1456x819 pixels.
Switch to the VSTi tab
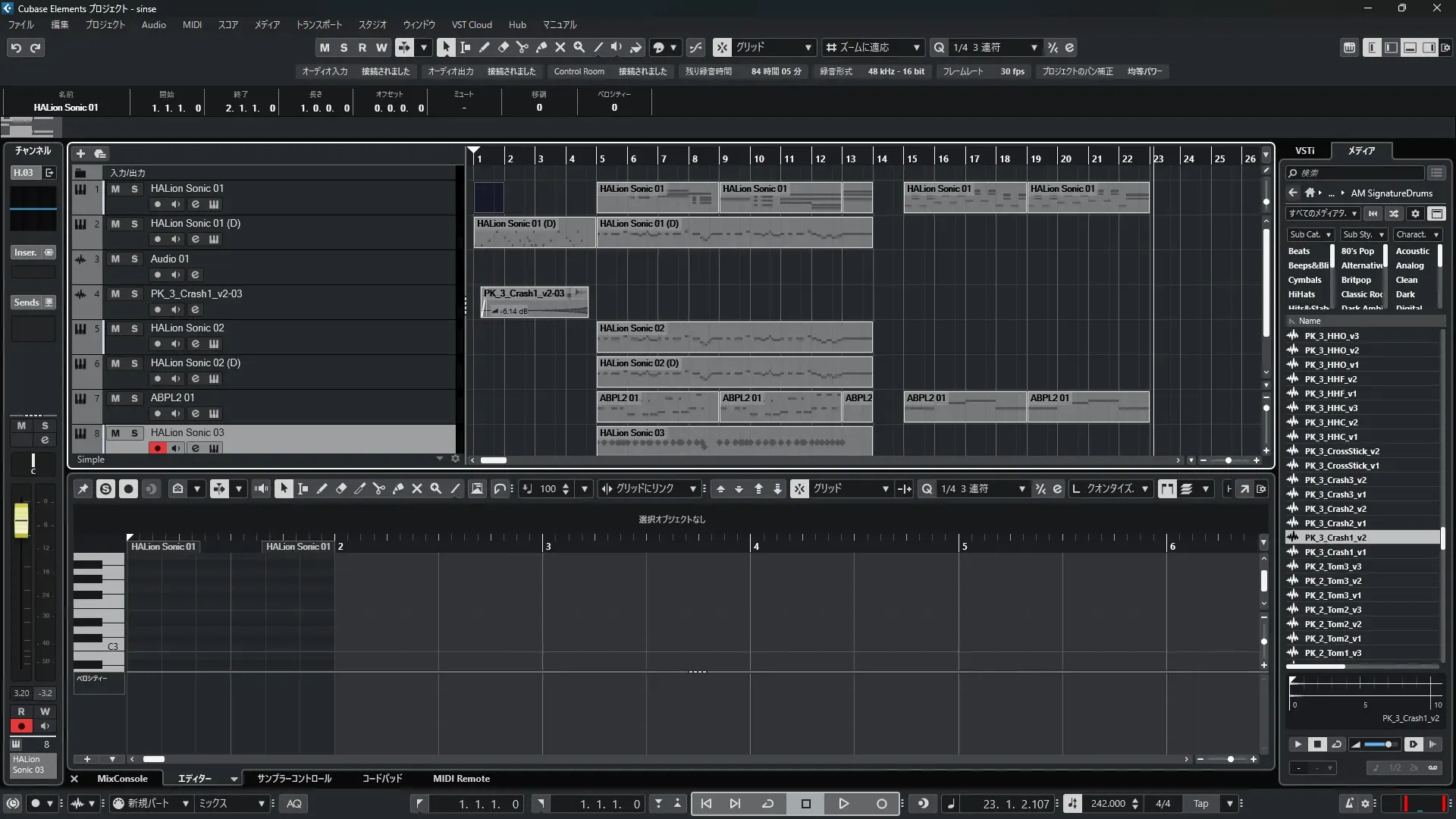1304,151
